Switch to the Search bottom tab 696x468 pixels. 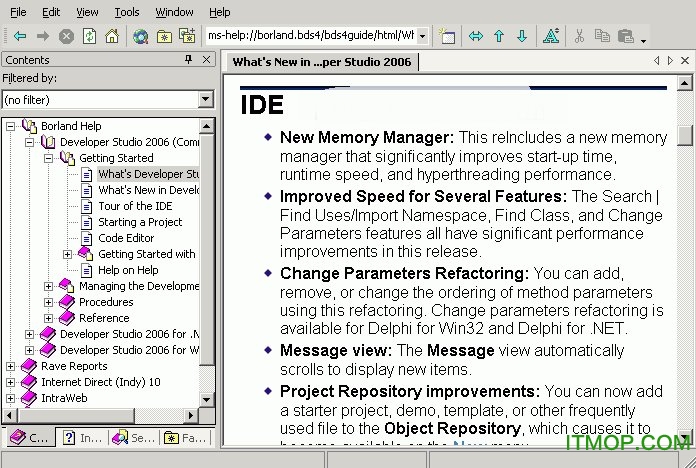[x=133, y=438]
